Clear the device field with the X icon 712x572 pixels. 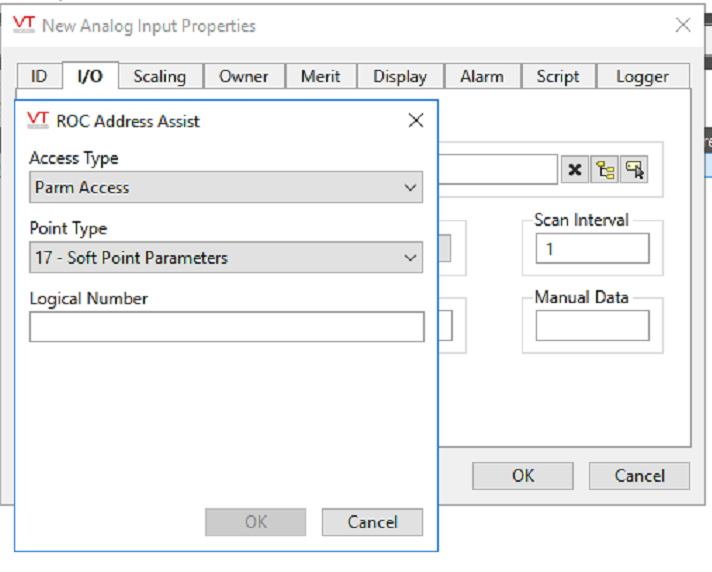coord(575,170)
